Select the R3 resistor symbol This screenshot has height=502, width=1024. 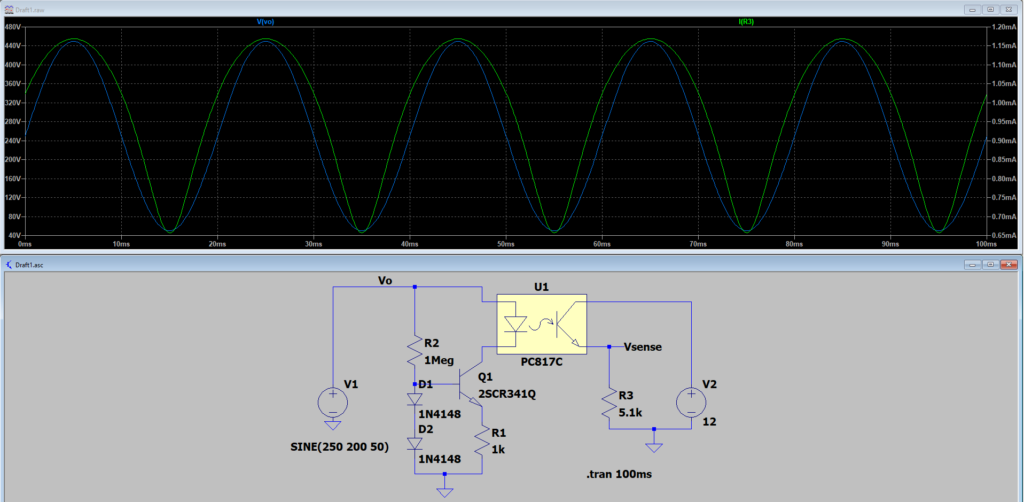611,403
